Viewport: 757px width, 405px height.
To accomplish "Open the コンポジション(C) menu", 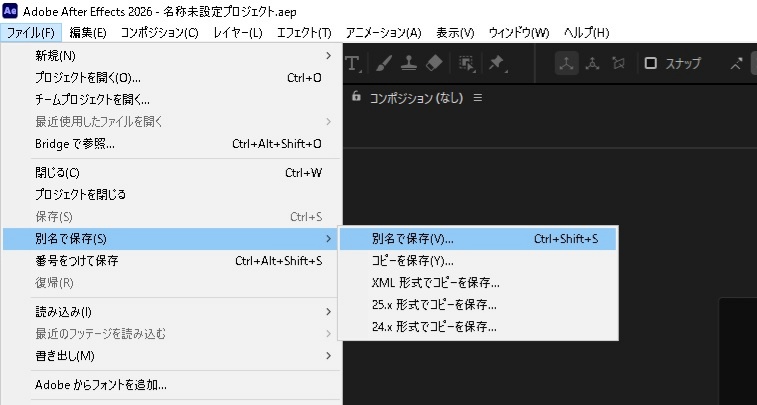I will pos(159,33).
